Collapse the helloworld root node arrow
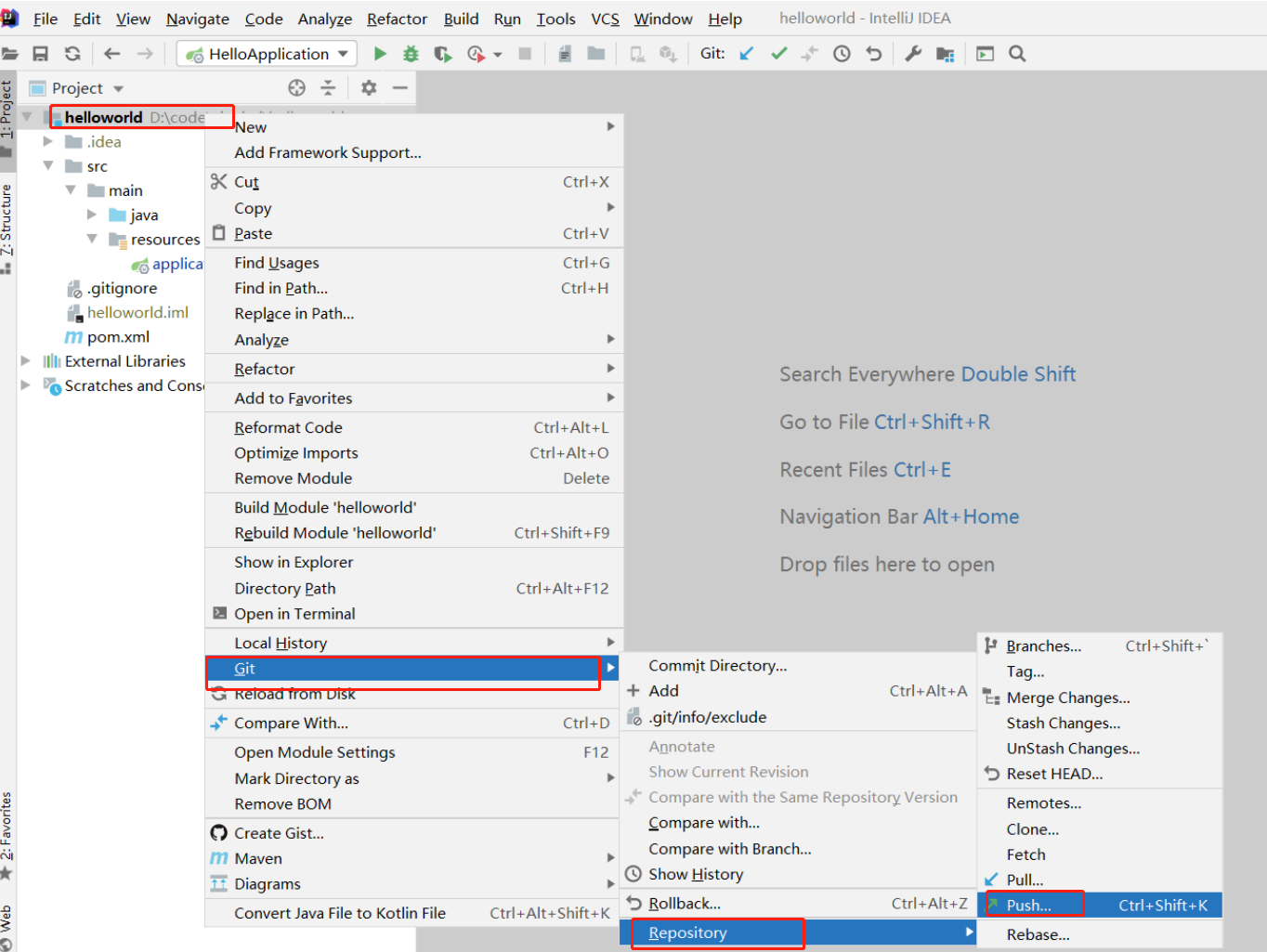 coord(27,117)
